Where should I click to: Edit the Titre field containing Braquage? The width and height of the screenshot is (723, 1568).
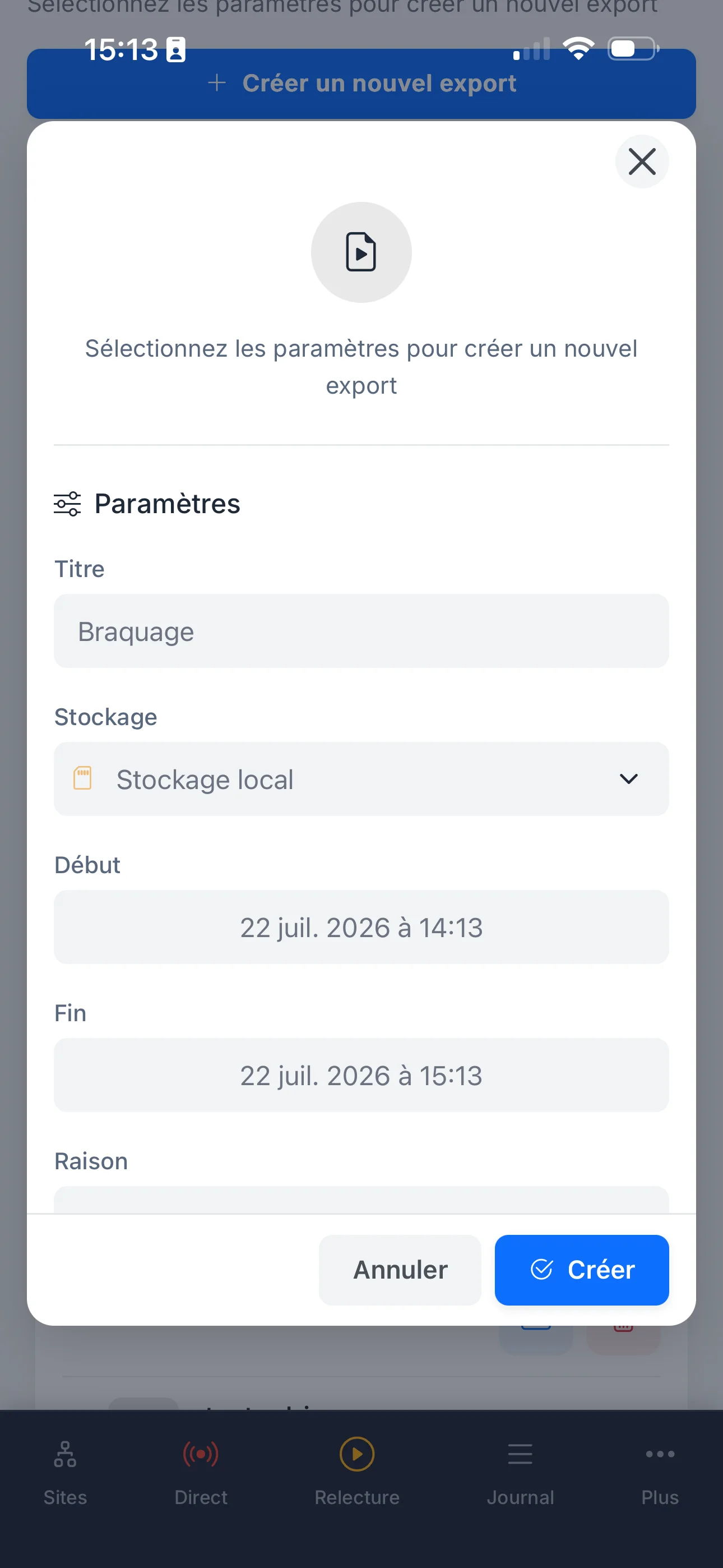(361, 631)
